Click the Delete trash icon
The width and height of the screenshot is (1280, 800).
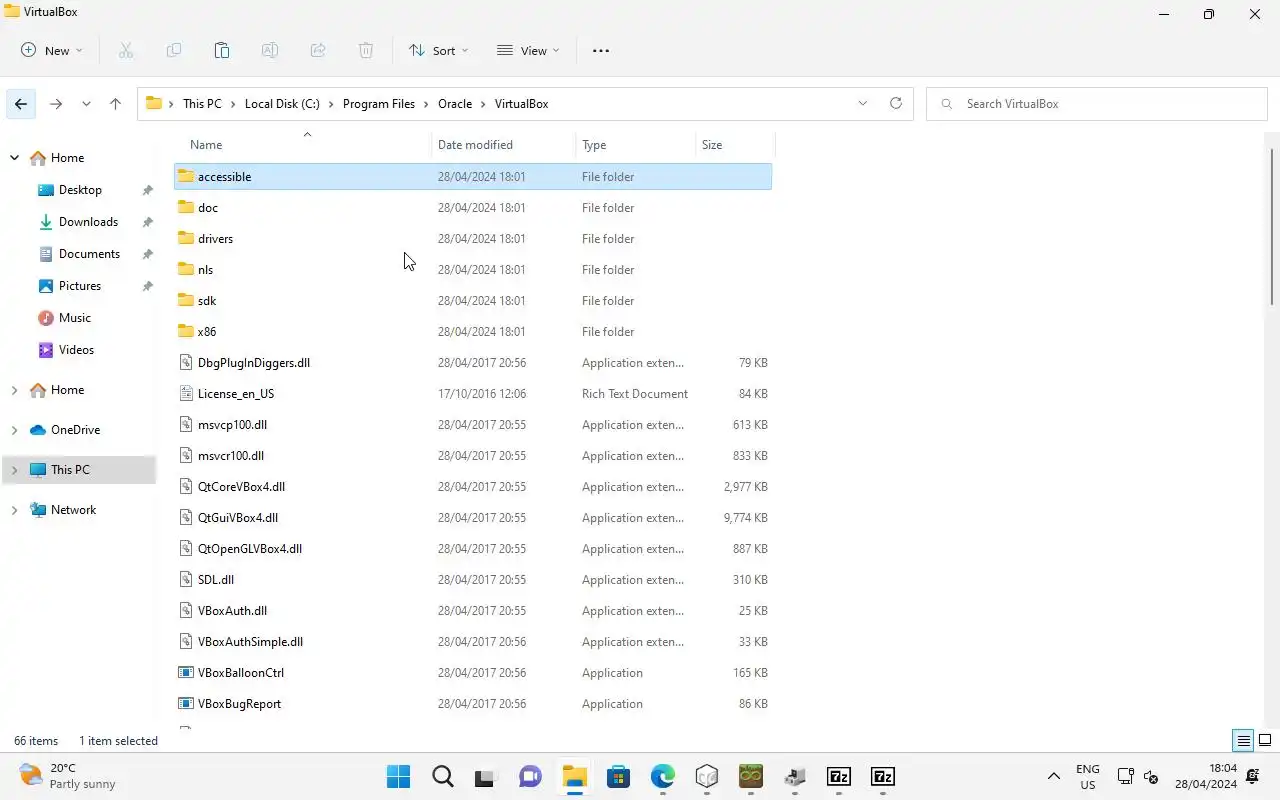[x=366, y=50]
